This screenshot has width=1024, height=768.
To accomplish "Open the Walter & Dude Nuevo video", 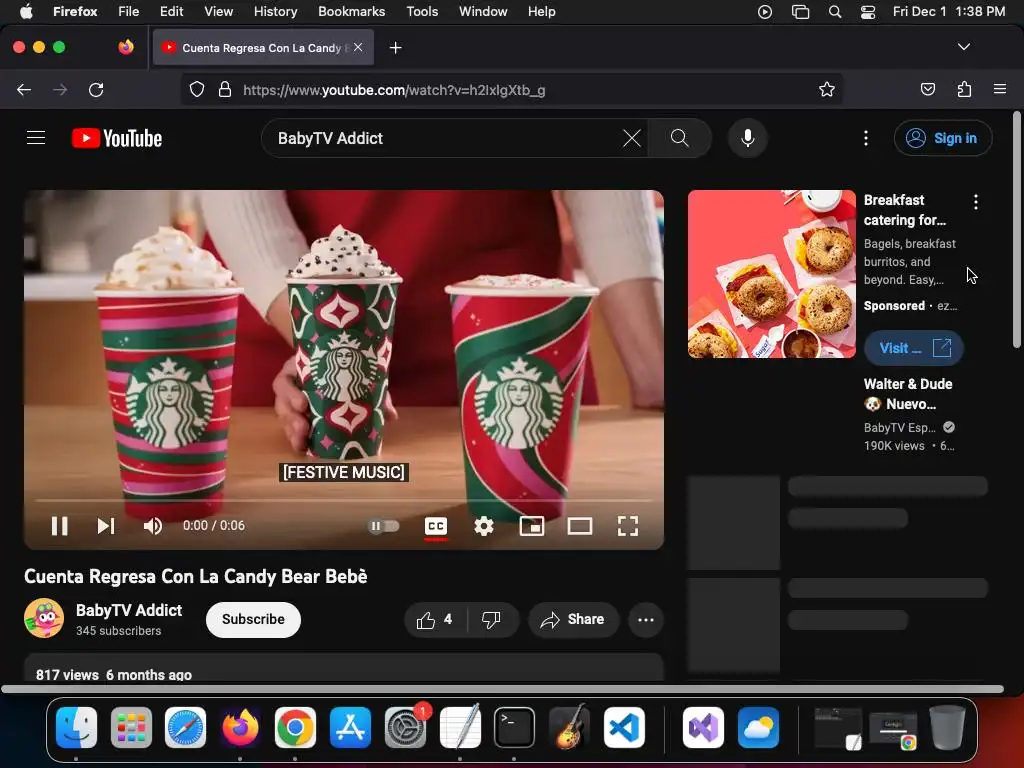I will click(908, 394).
